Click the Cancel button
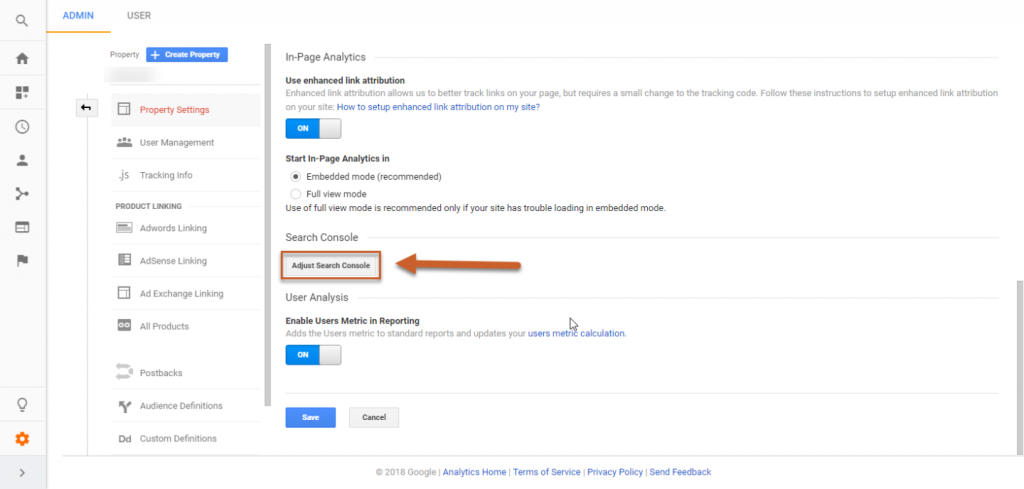Viewport: 1024px width, 489px height. tap(374, 417)
